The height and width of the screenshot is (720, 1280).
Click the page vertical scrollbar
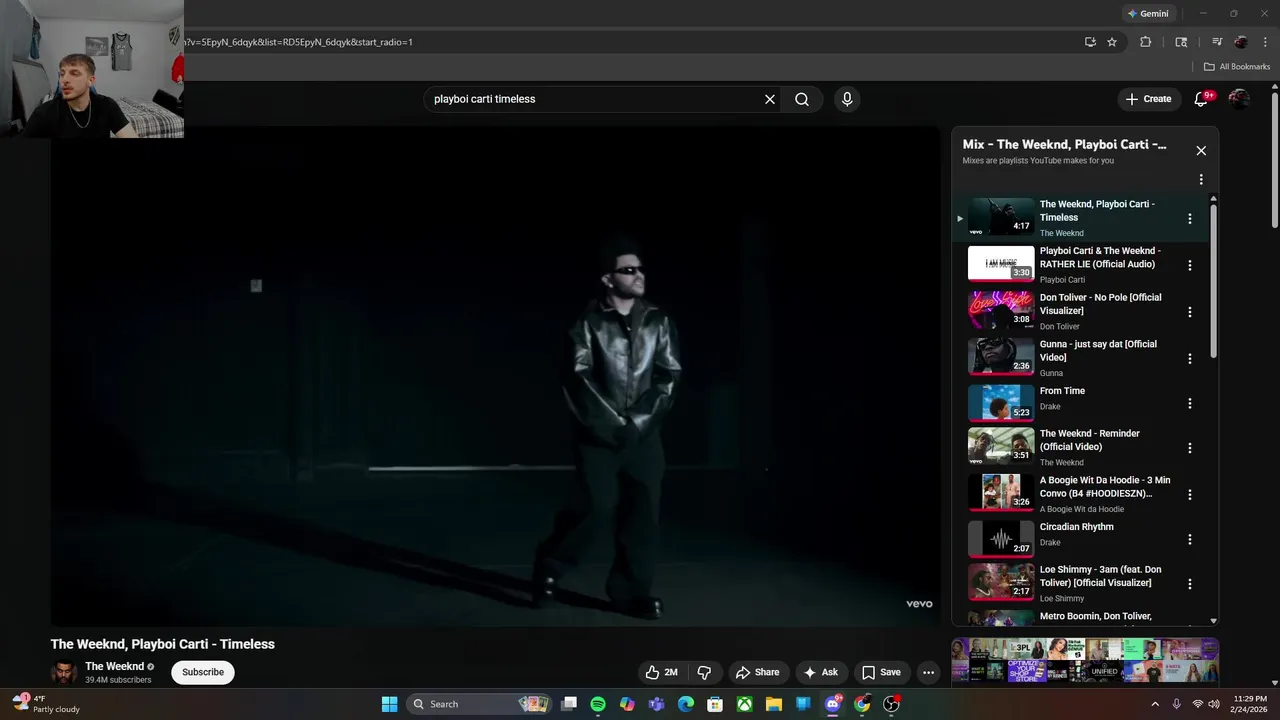[1275, 160]
